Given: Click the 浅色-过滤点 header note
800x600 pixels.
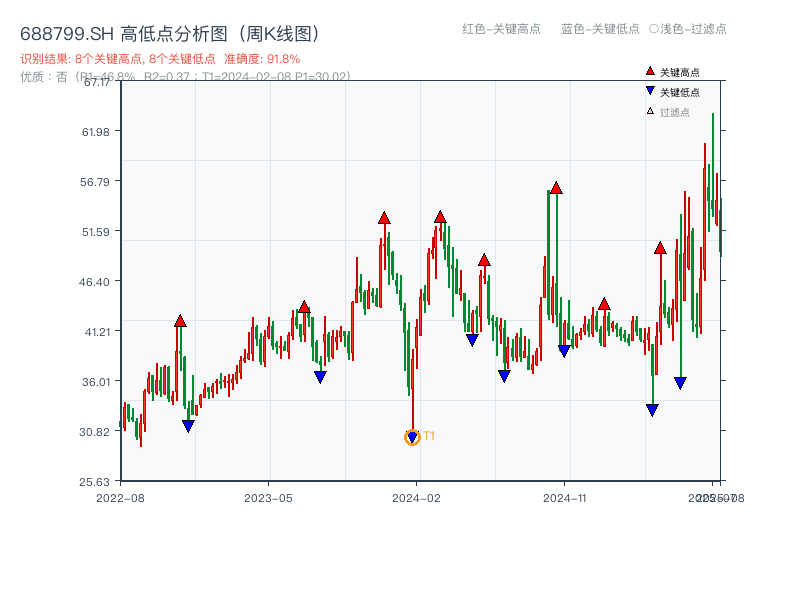Looking at the screenshot, I should coord(688,29).
